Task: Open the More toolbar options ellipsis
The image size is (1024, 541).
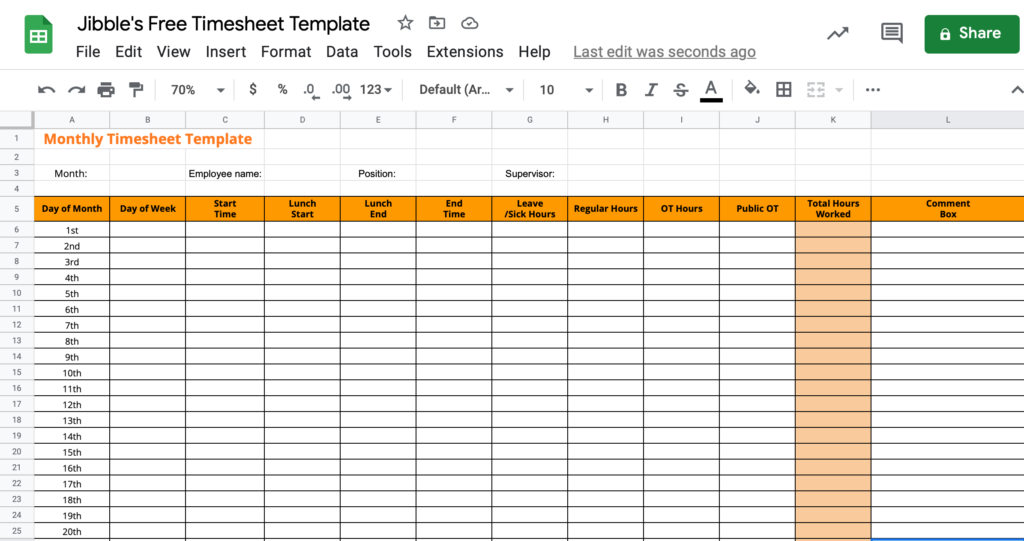Action: [872, 90]
